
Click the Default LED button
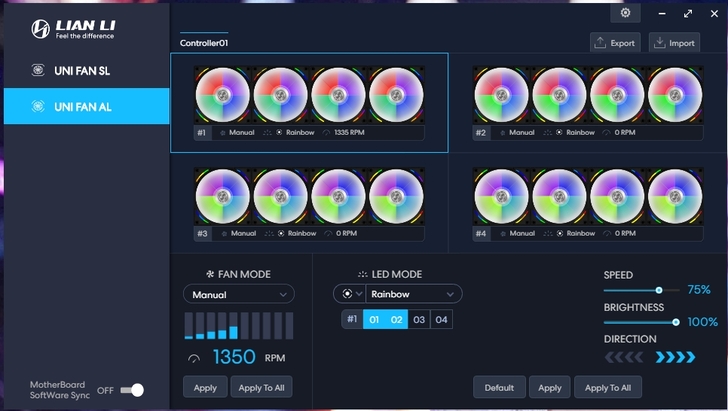[x=499, y=387]
